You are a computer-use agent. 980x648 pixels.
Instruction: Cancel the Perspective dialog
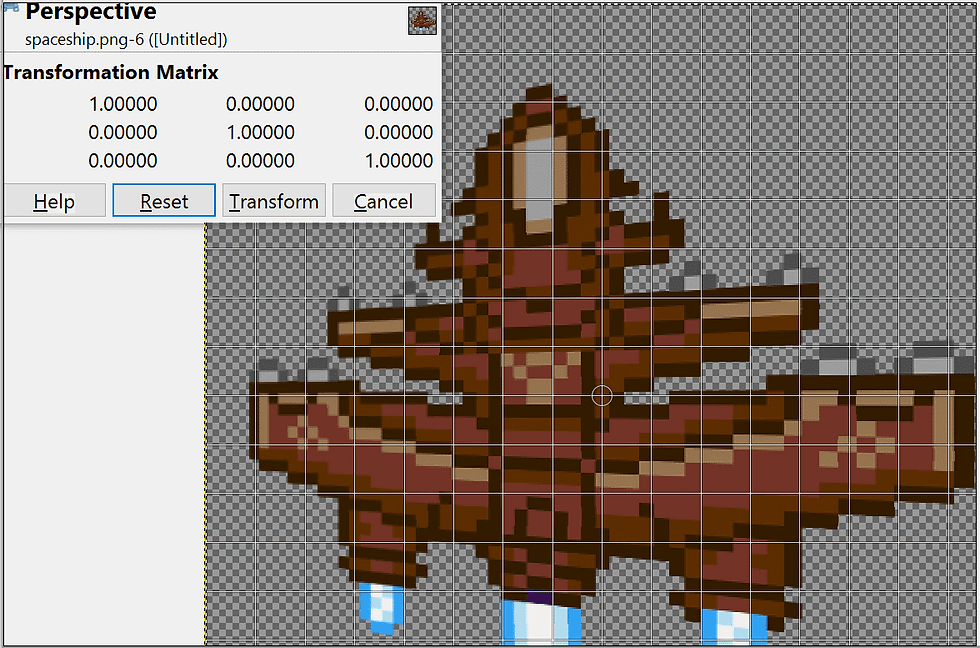coord(383,201)
